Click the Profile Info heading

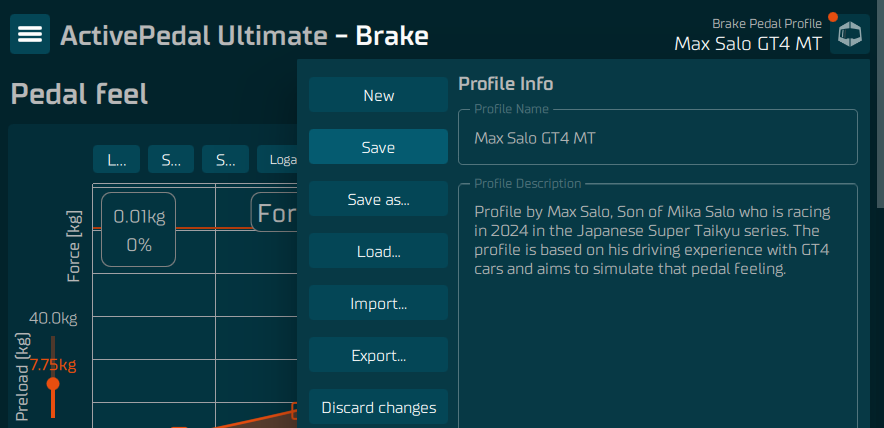click(x=506, y=84)
